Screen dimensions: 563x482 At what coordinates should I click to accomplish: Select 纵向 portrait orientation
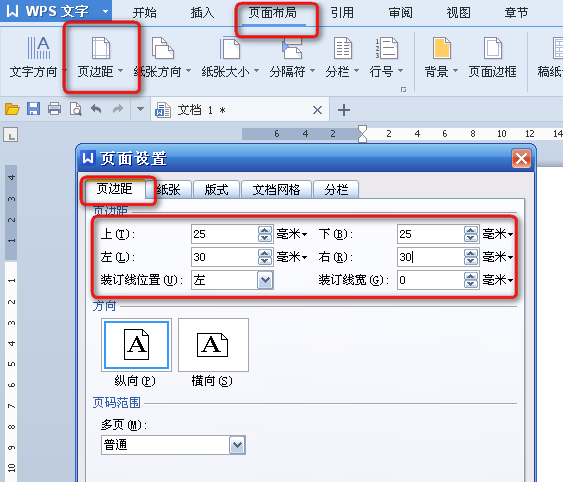click(136, 345)
